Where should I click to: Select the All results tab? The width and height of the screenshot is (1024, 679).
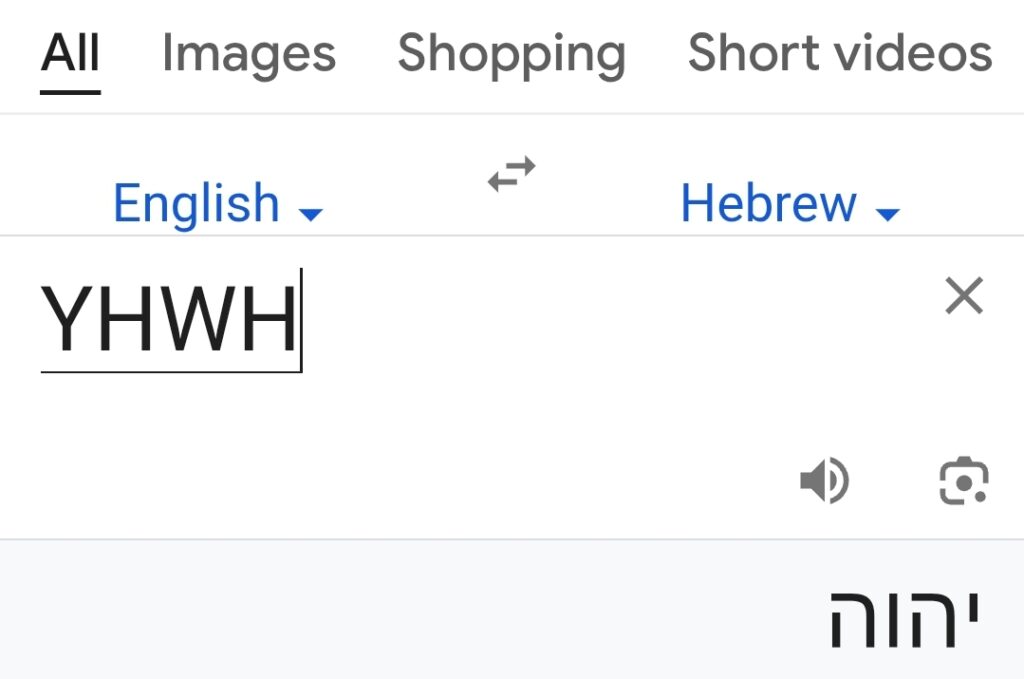(70, 52)
